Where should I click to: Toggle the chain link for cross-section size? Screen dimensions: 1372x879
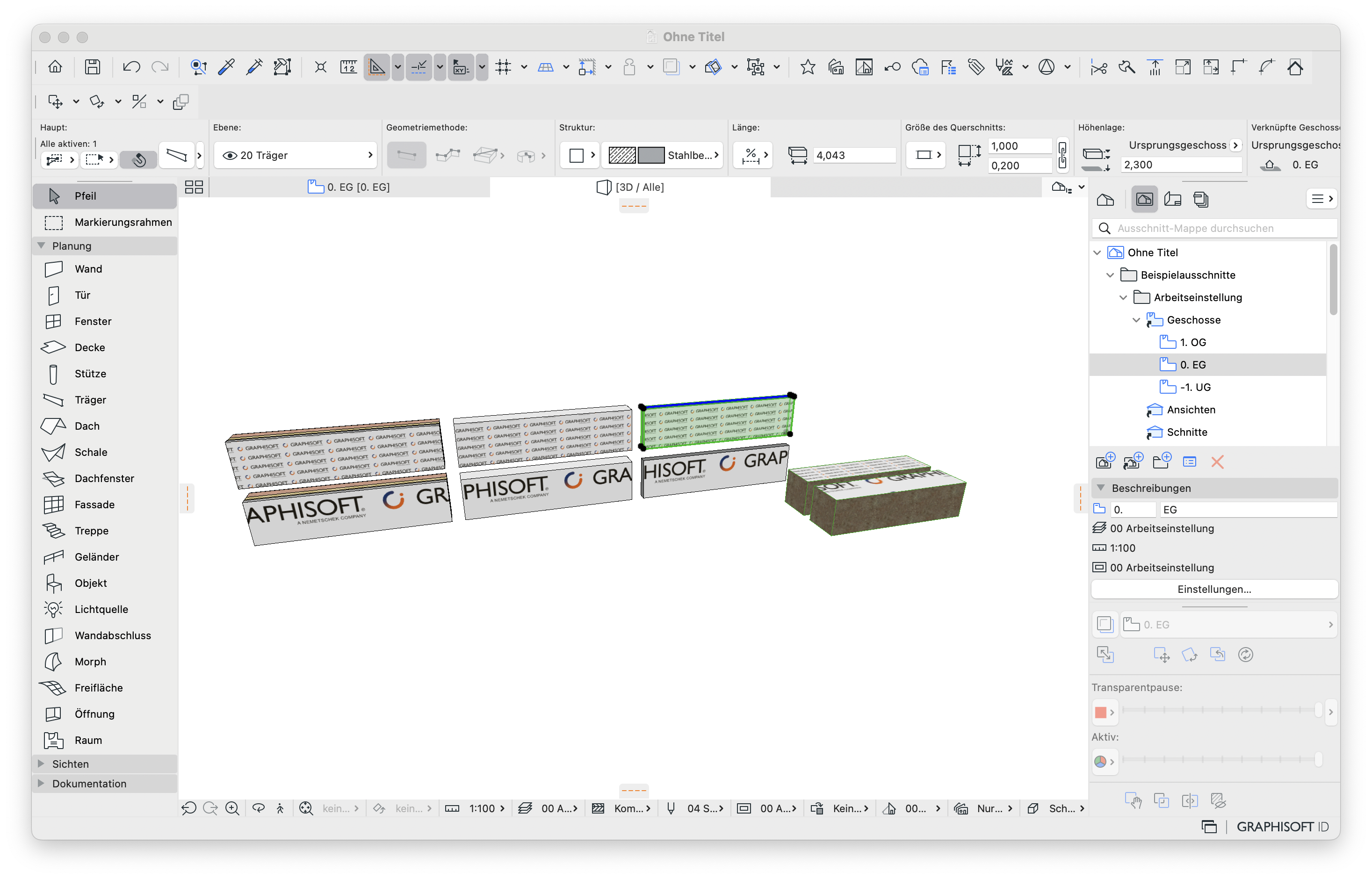click(x=1062, y=155)
